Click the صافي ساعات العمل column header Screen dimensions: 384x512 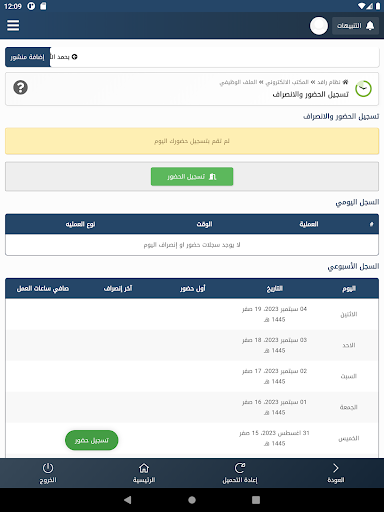tap(43, 288)
